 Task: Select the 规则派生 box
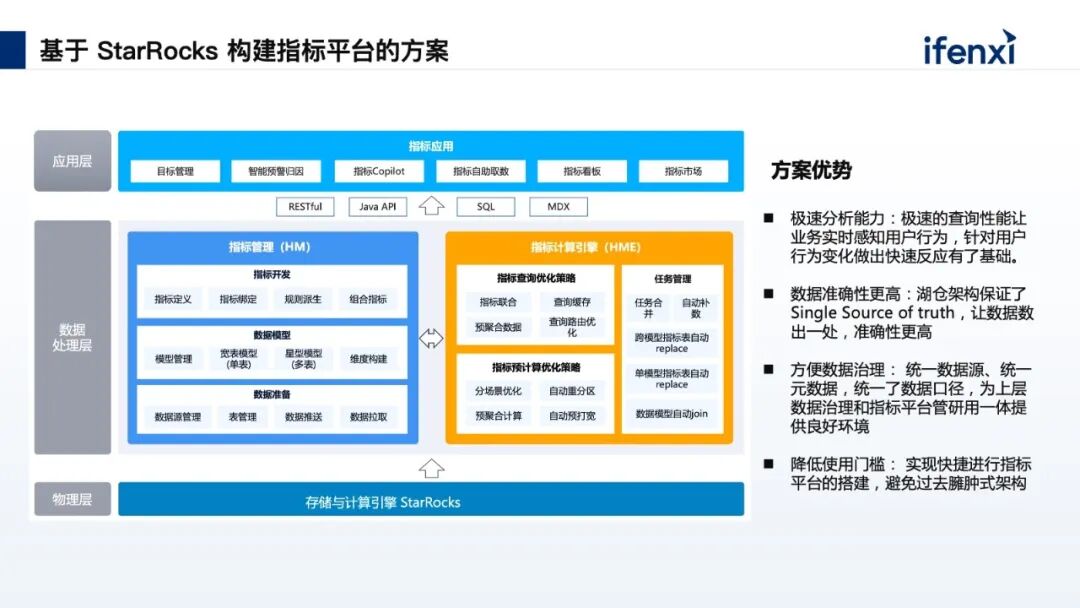(x=303, y=300)
